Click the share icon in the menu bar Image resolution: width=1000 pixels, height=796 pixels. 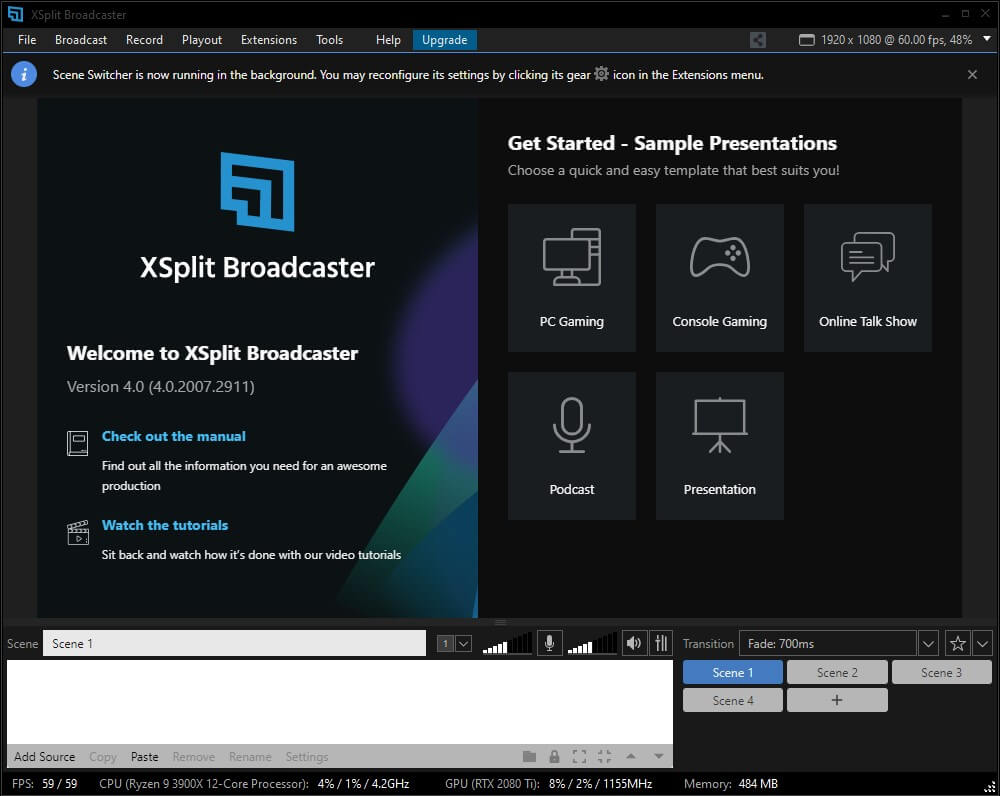pos(758,40)
